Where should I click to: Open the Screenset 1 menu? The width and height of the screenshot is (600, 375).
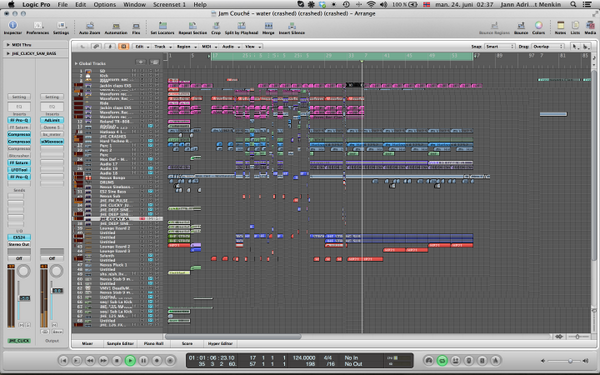point(169,5)
